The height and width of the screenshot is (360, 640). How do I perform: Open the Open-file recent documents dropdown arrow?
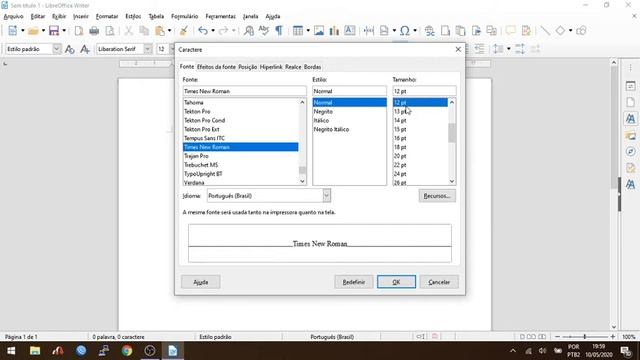(43, 31)
